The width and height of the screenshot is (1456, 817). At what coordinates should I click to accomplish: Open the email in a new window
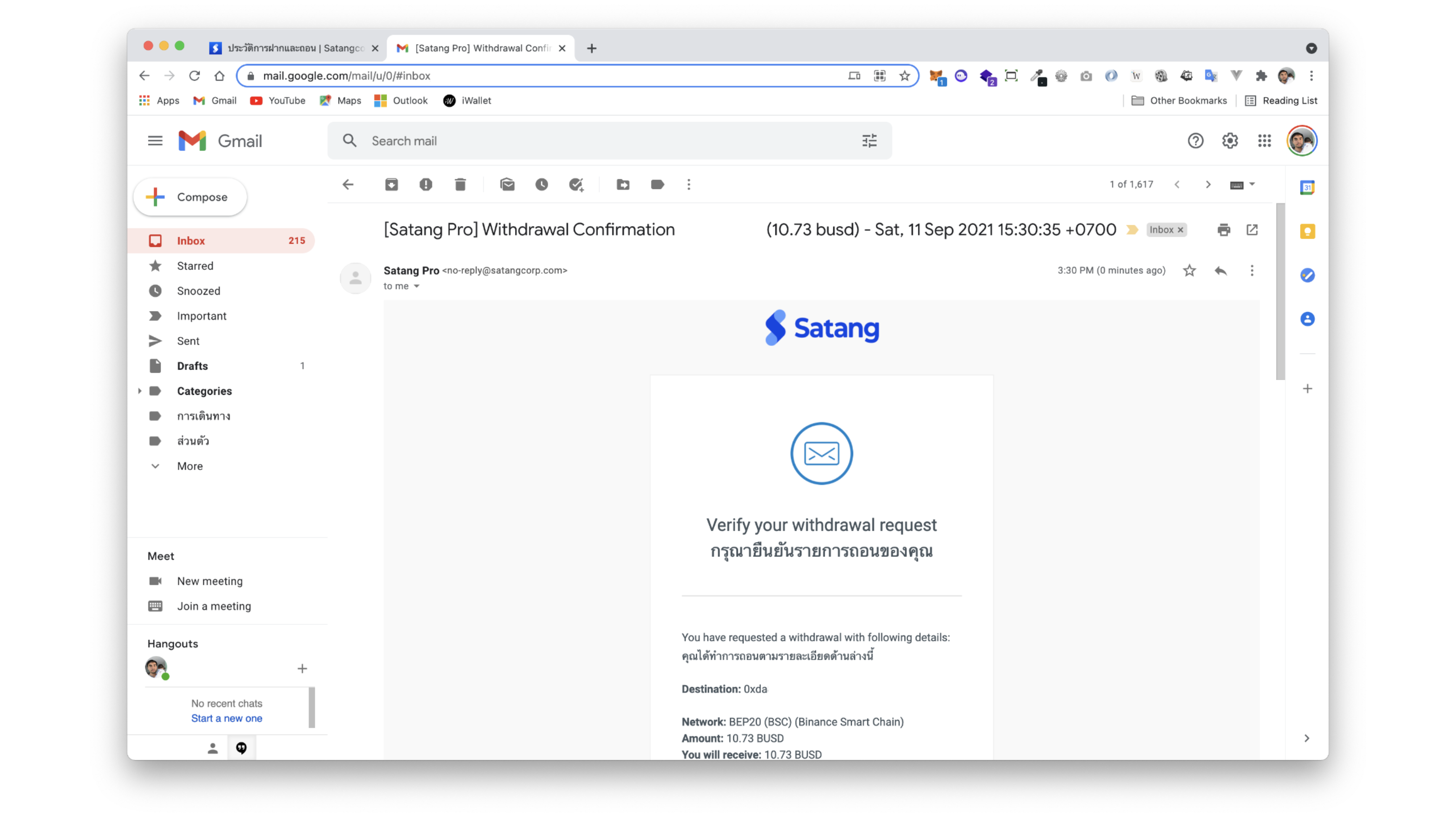tap(1252, 229)
